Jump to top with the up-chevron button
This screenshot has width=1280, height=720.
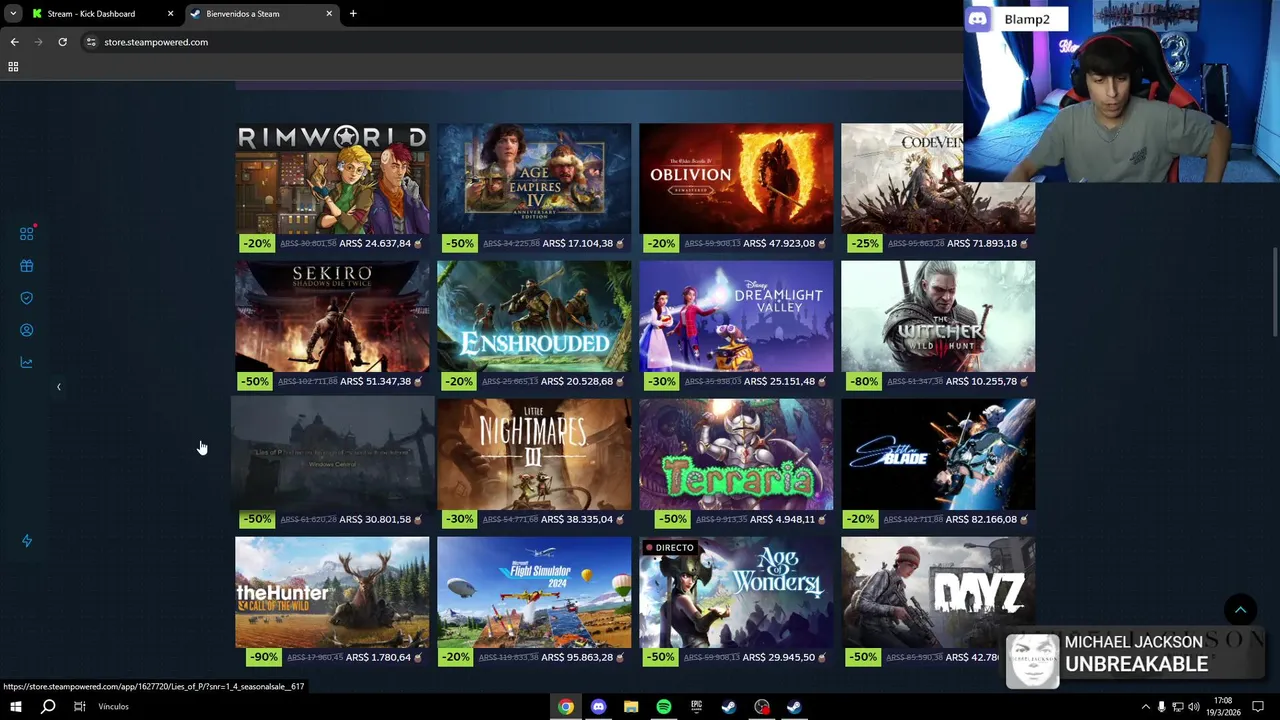point(1240,610)
